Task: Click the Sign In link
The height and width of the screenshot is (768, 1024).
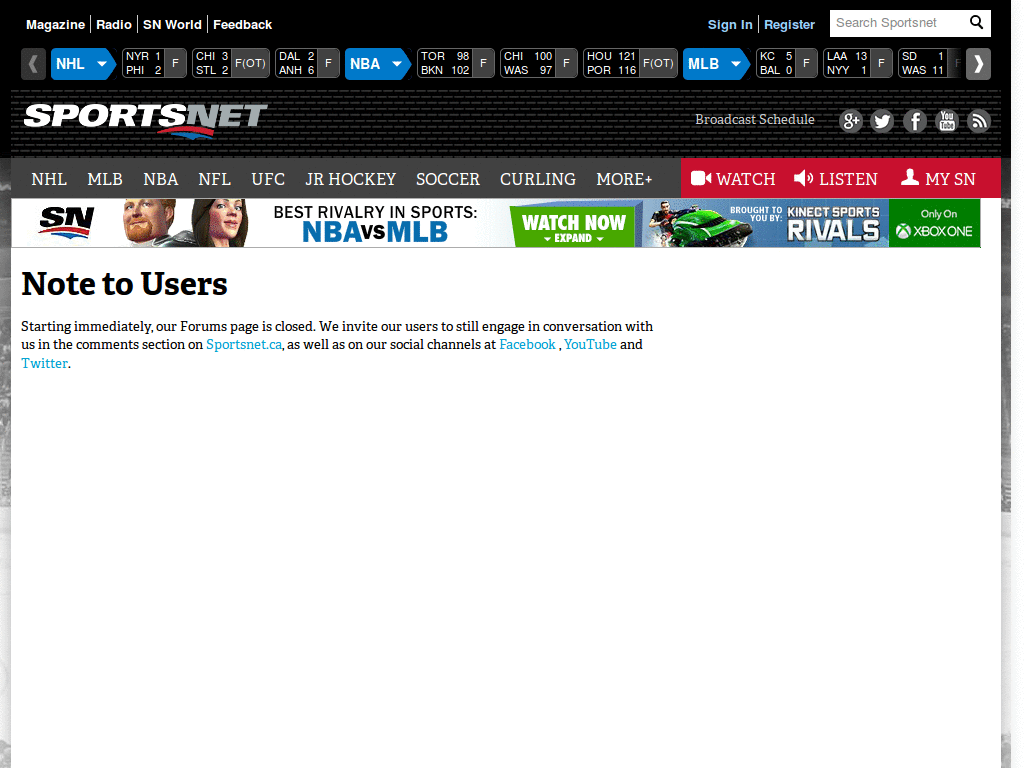Action: [x=730, y=24]
